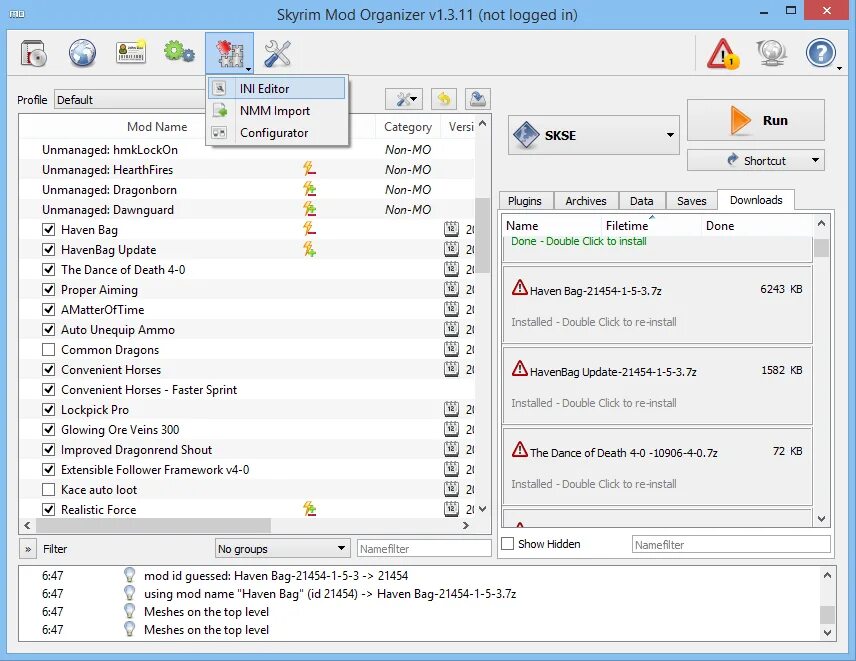The width and height of the screenshot is (856, 661).
Task: Expand the SKSE executable dropdown
Action: coord(670,135)
